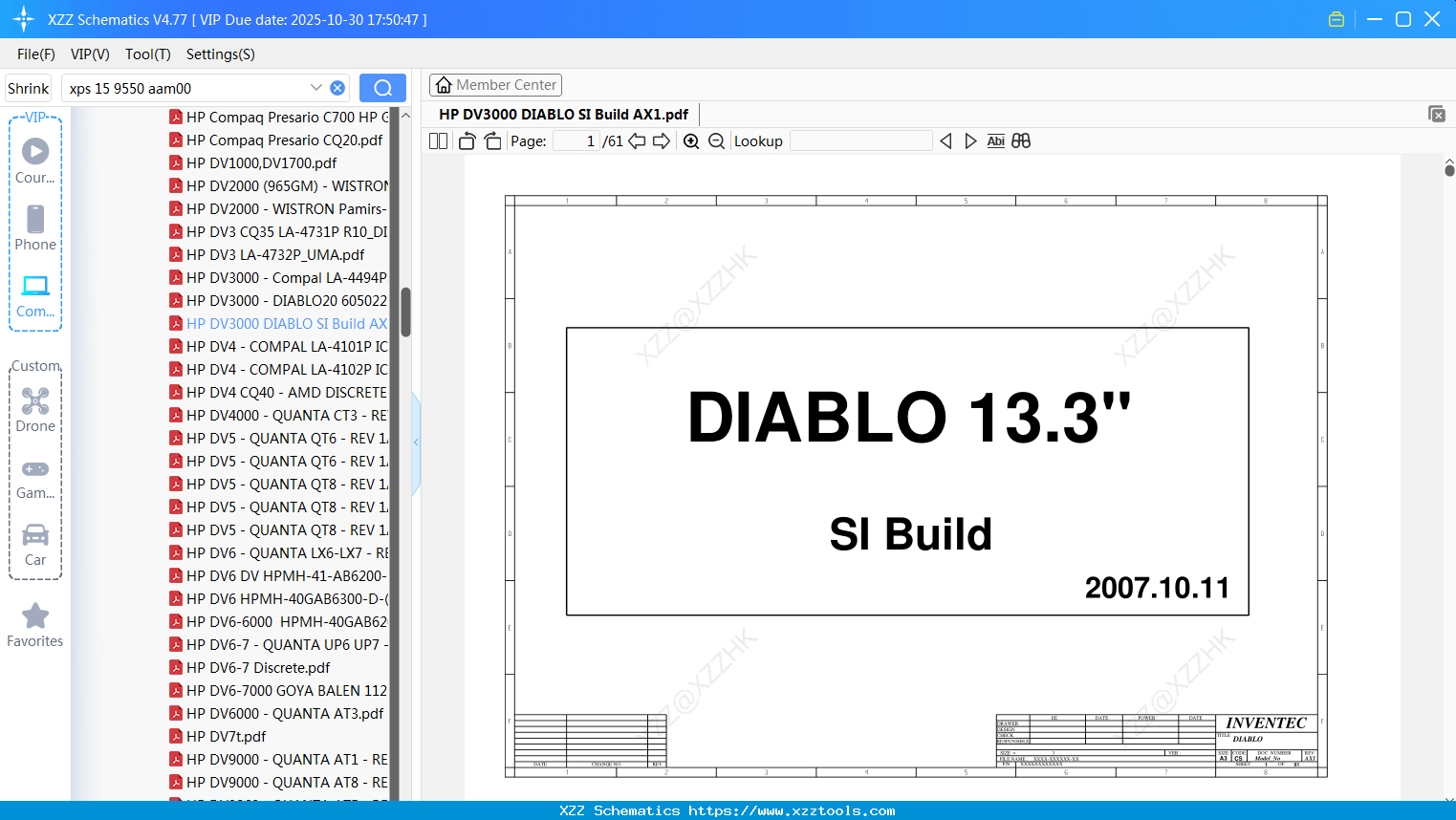Go to previous page arrow
Image resolution: width=1456 pixels, height=820 pixels.
pos(637,140)
